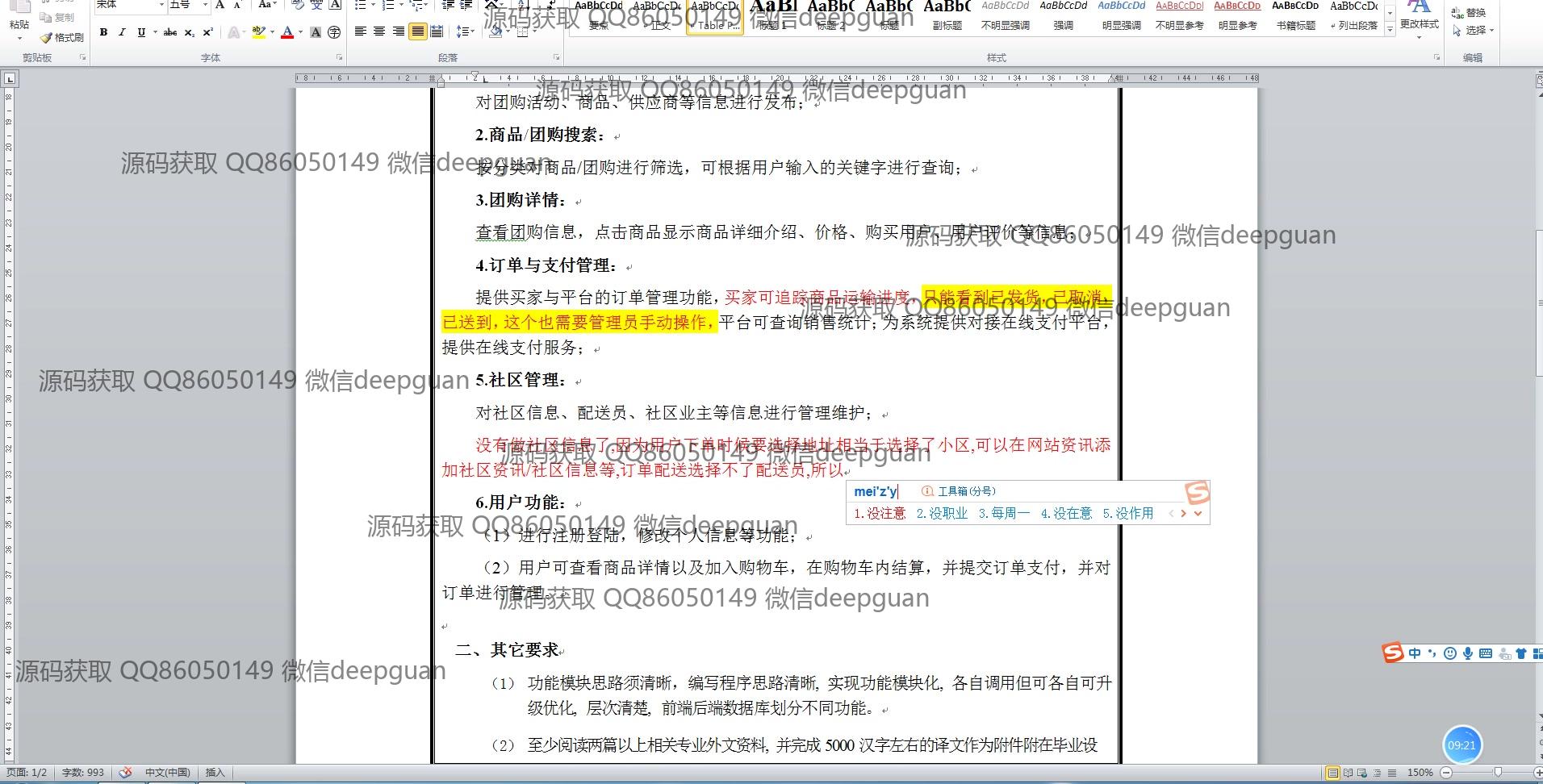Click the 替换 replace button

(1470, 12)
